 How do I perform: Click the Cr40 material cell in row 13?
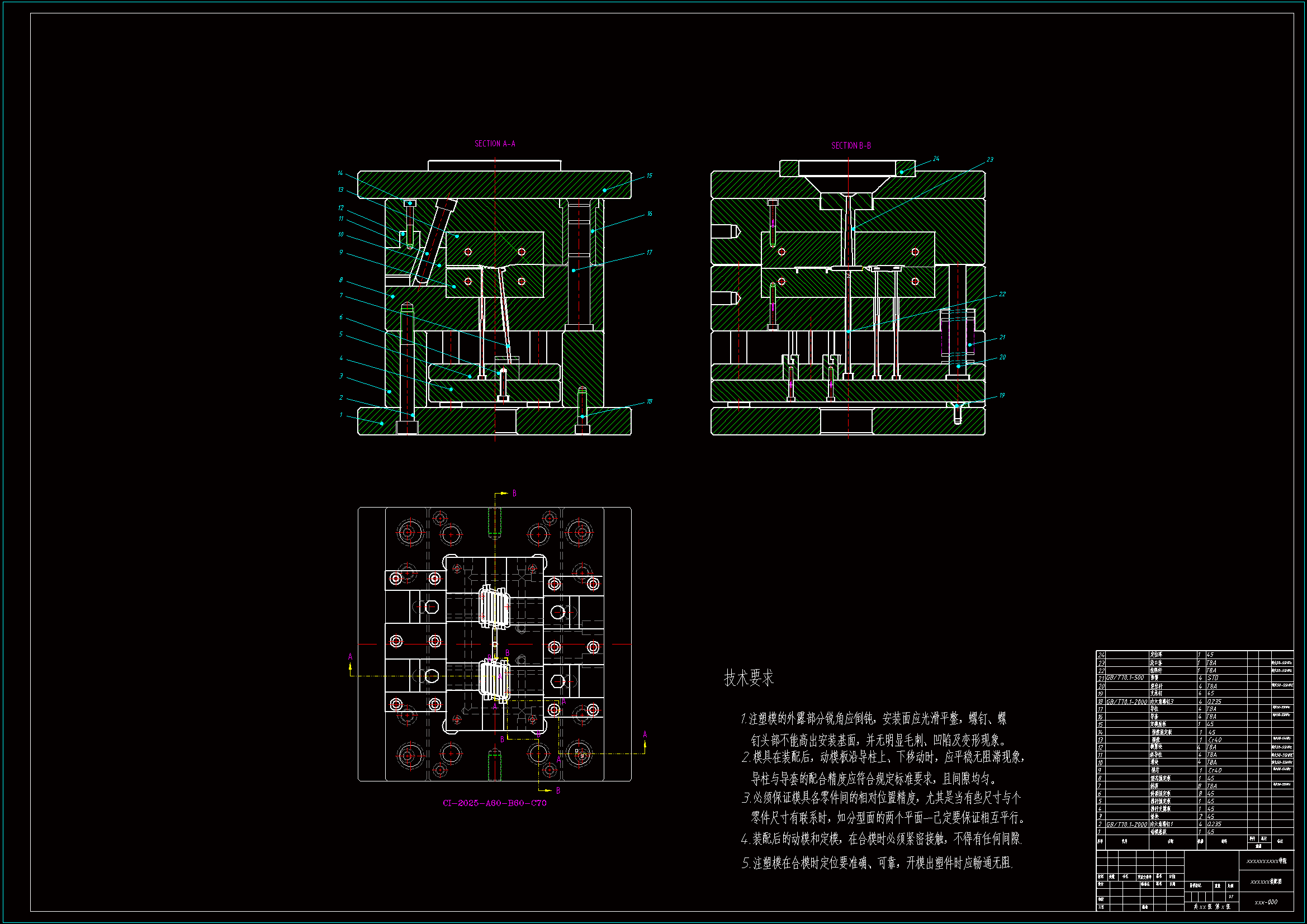[1214, 740]
